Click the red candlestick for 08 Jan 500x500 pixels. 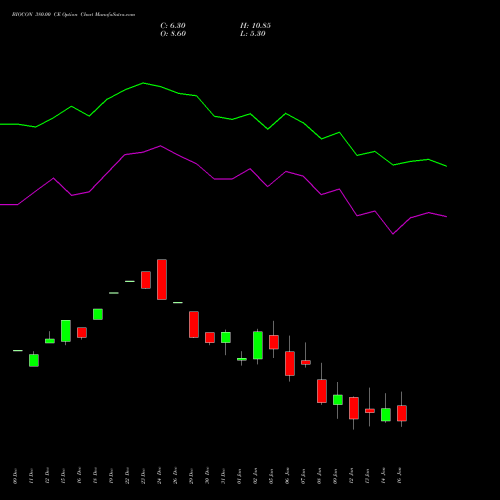tap(322, 391)
